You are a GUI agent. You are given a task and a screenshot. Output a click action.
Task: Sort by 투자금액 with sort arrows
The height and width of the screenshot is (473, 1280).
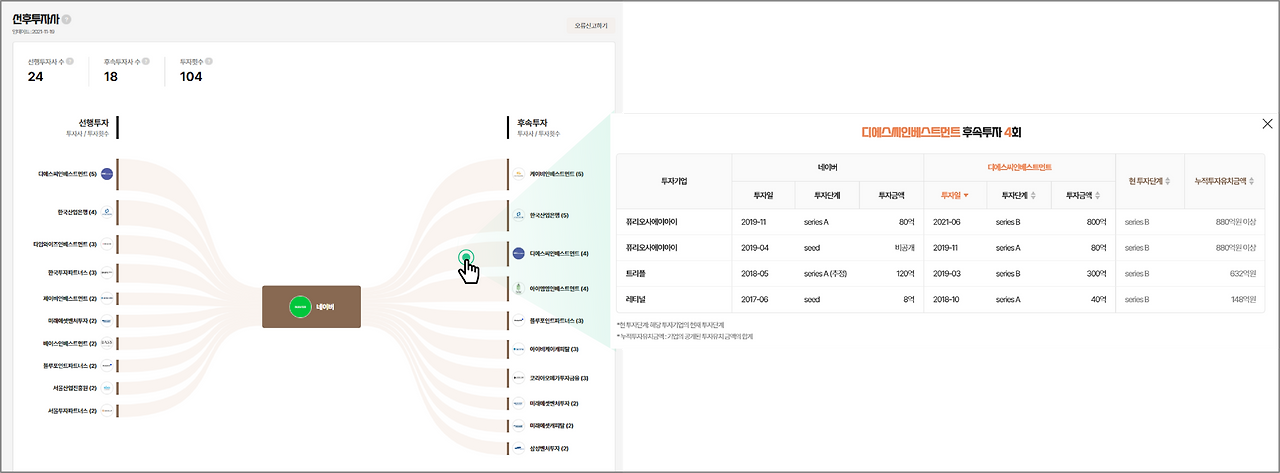(x=1083, y=195)
